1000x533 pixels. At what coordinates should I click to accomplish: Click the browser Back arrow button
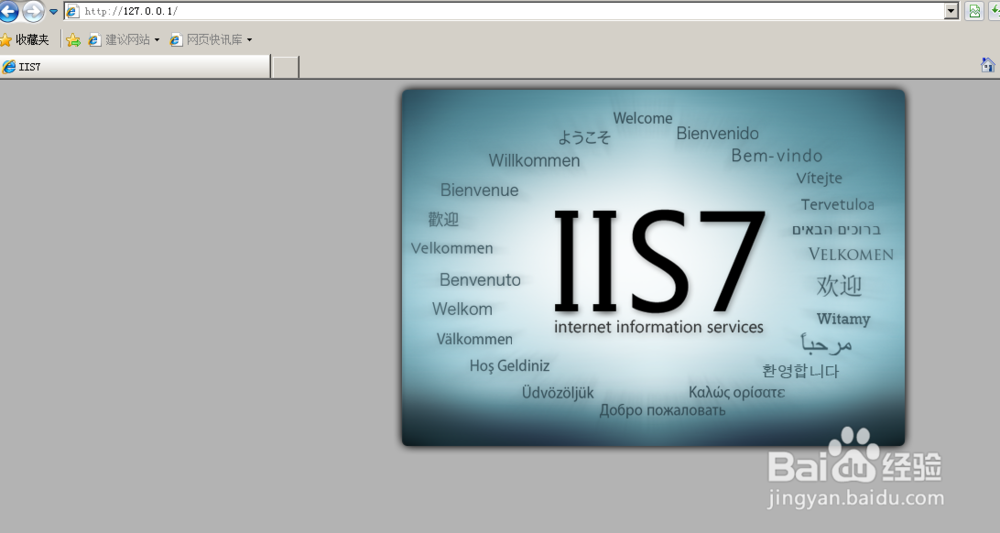point(8,11)
